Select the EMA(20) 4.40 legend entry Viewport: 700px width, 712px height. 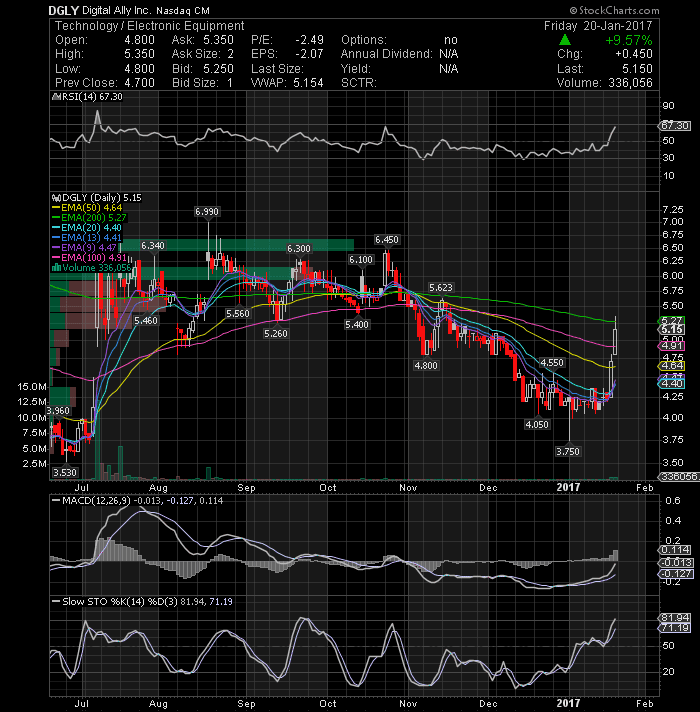tap(87, 227)
